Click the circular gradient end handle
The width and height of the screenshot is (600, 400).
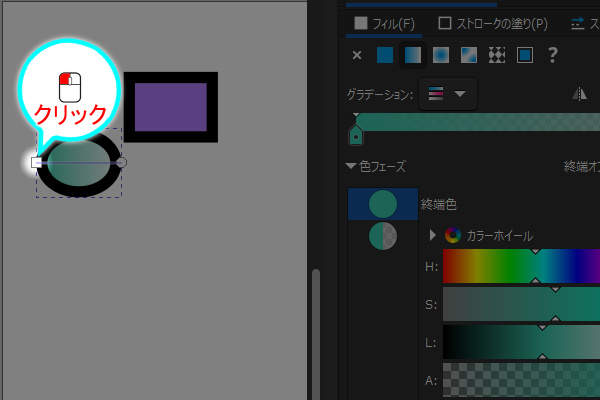121,162
